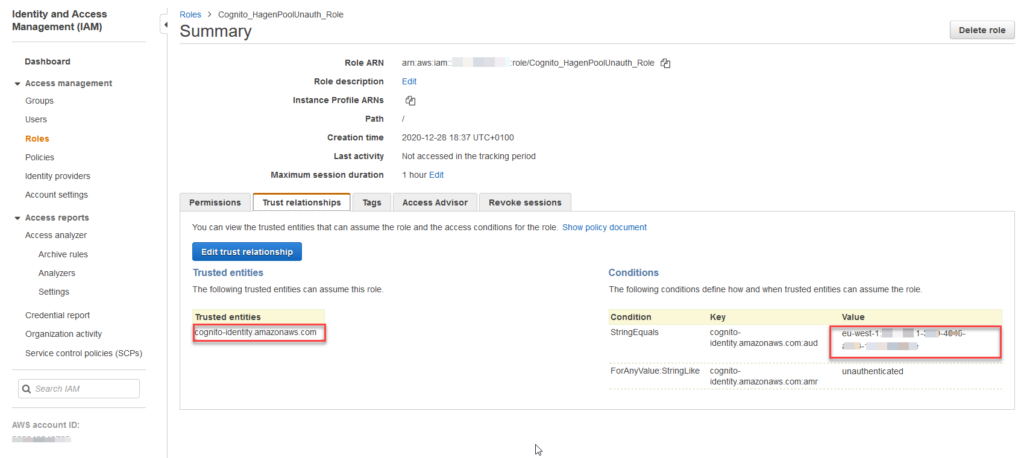Open Policies in the sidebar

pos(40,157)
